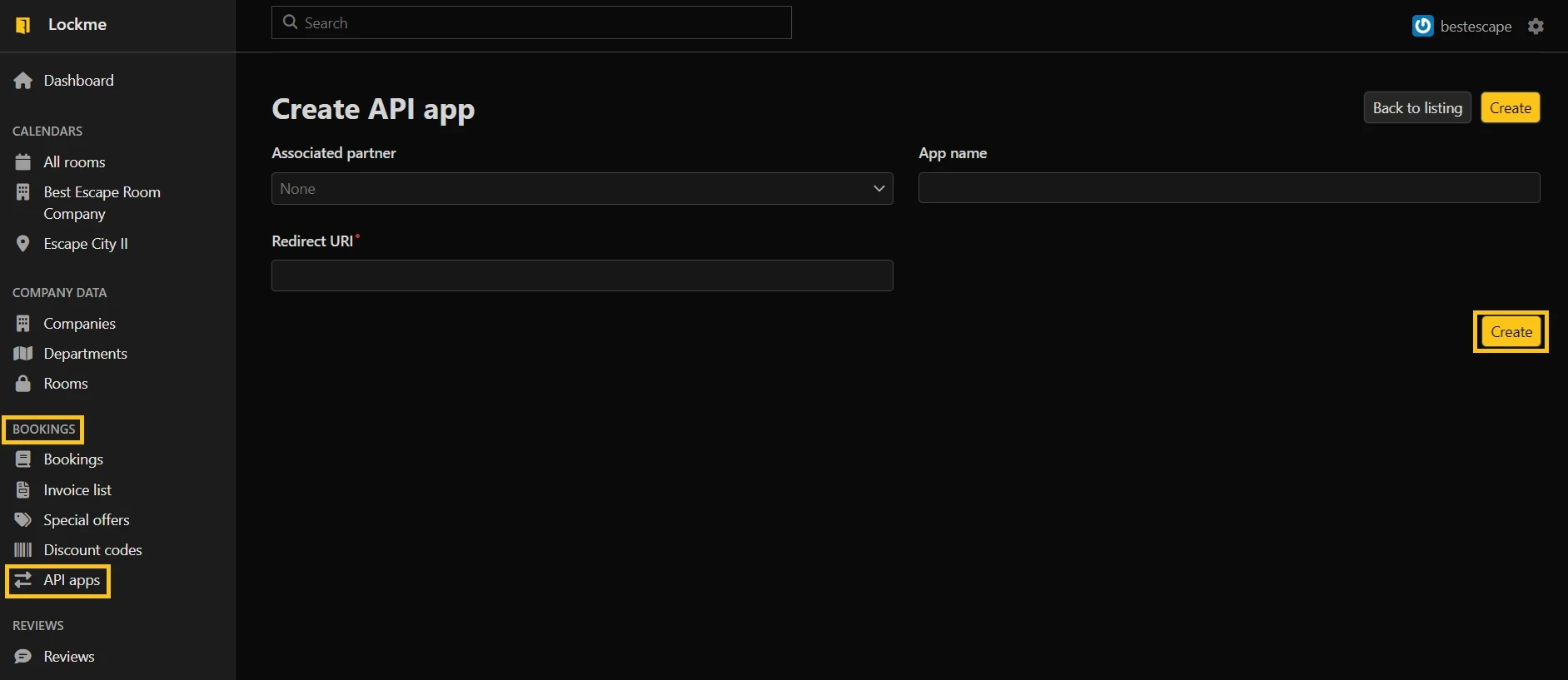The width and height of the screenshot is (1568, 680).
Task: Click the Special offers tags icon
Action: (x=23, y=520)
